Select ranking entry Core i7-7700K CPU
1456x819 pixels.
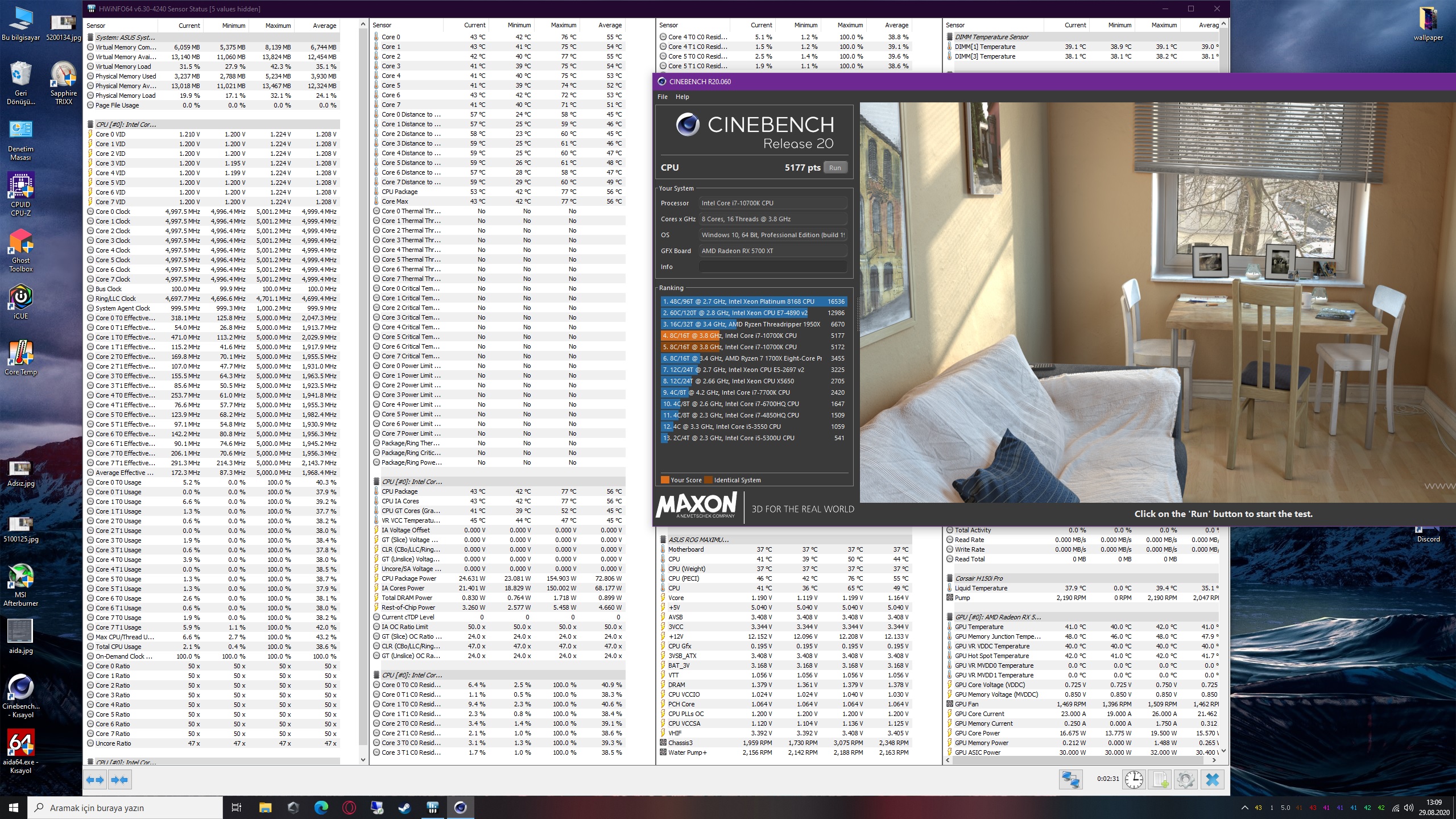coord(754,392)
